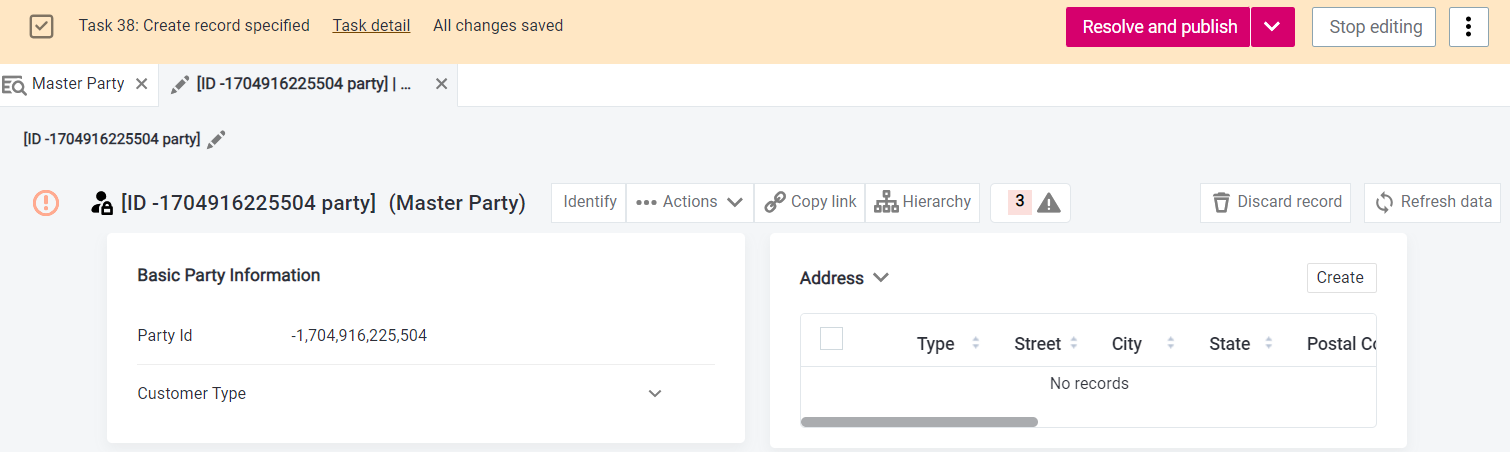Open the Hierarchy view
Screen dimensions: 1510x452
click(922, 202)
